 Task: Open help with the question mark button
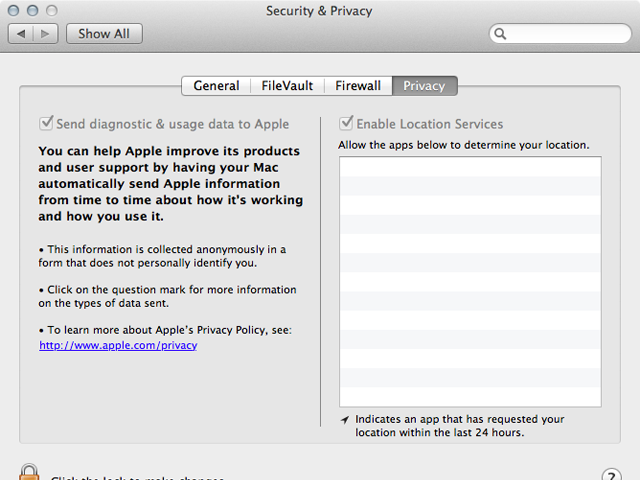pyautogui.click(x=611, y=475)
